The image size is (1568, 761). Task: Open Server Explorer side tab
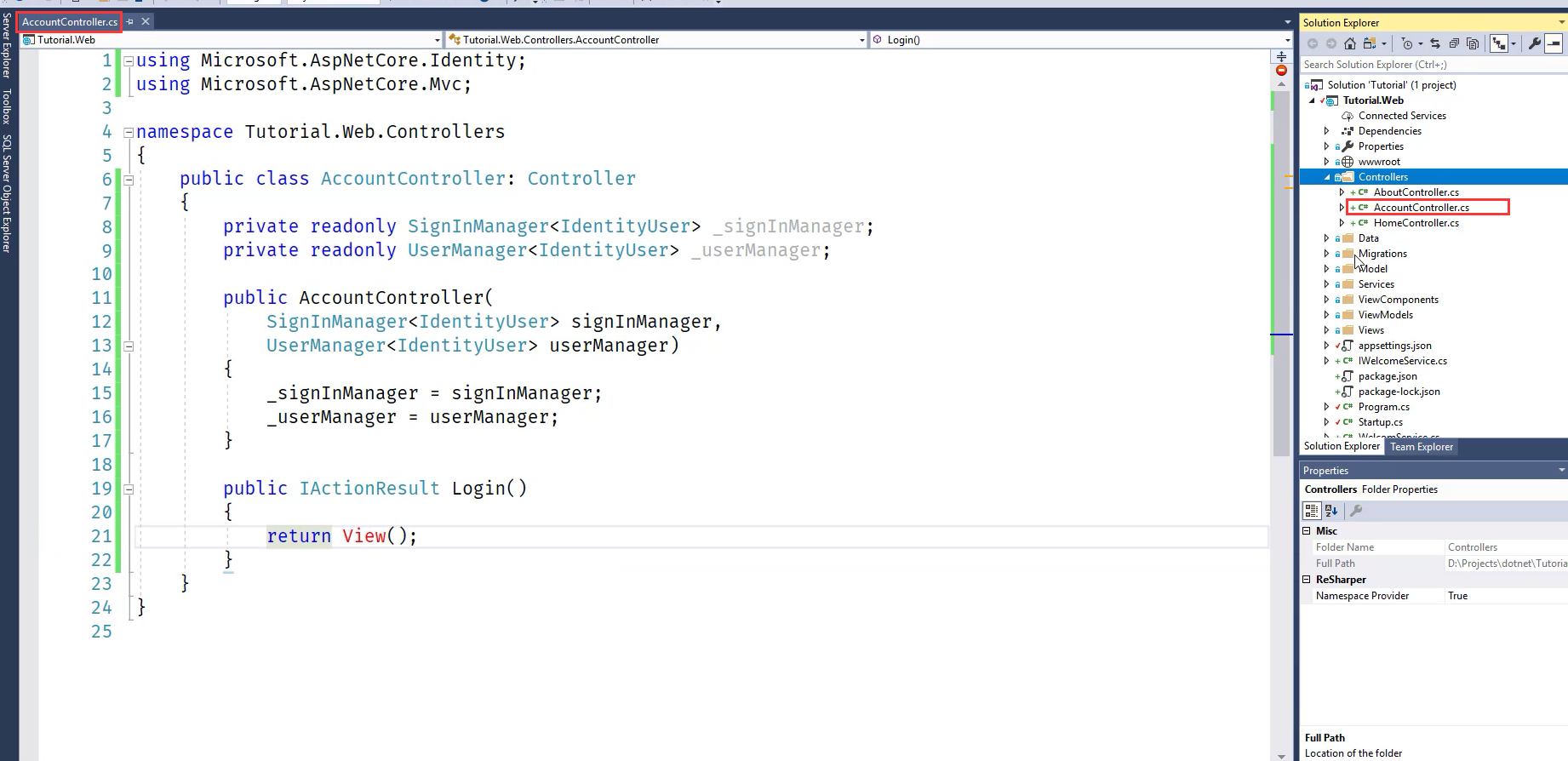(7, 46)
